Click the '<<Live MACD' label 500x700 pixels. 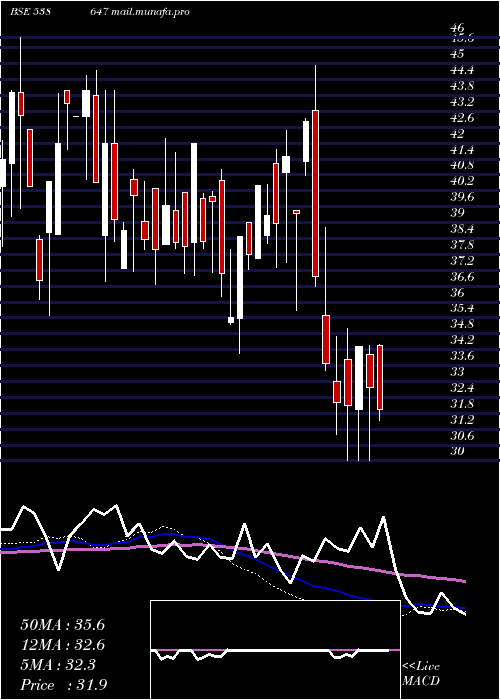[x=421, y=674]
